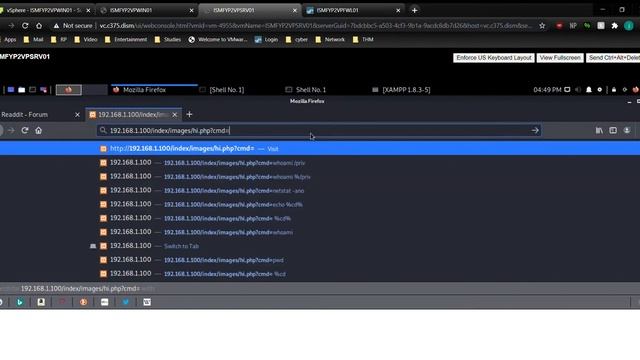640x360 pixels.
Task: Select the Switch to Tab suggestion
Action: click(320, 246)
